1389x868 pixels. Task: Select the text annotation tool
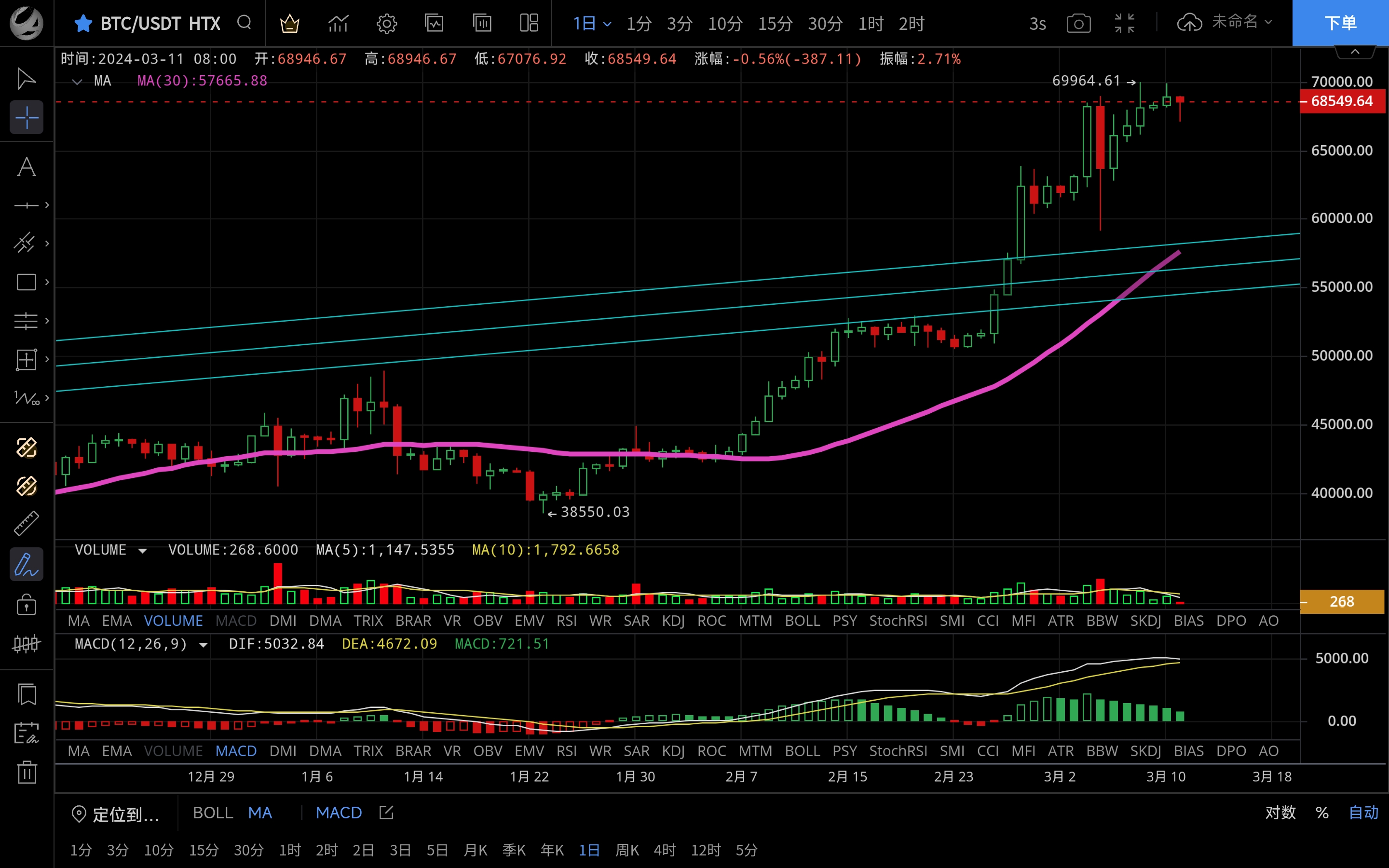coord(27,167)
